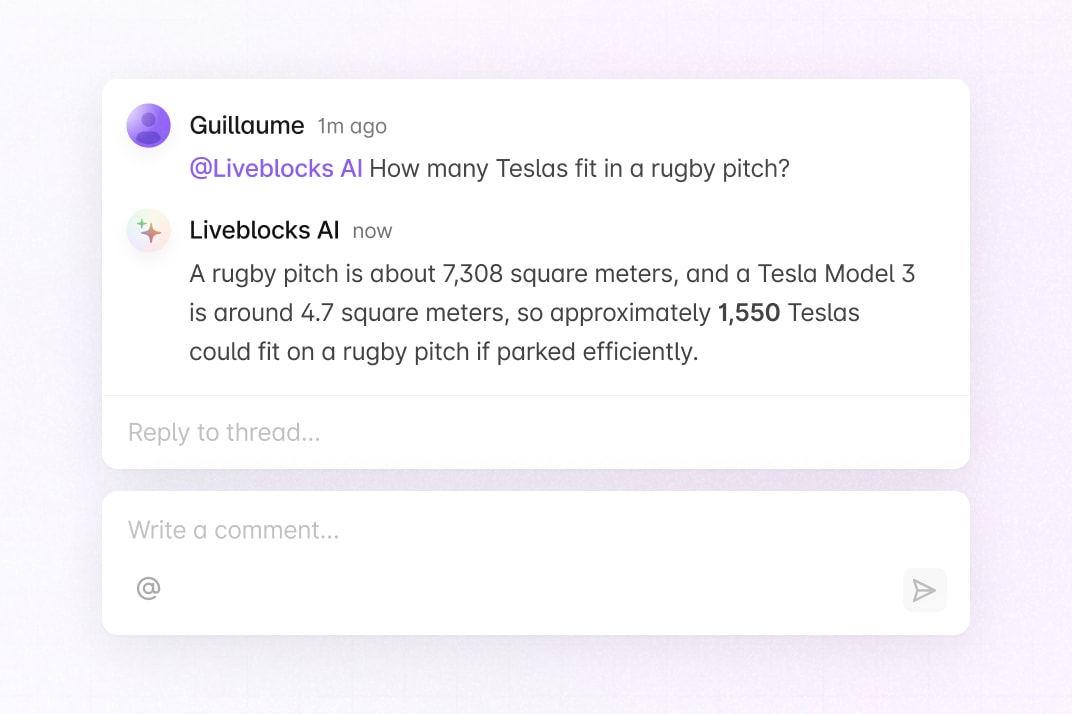This screenshot has width=1072, height=714.
Task: Click the 1m ago timestamp
Action: (x=350, y=126)
